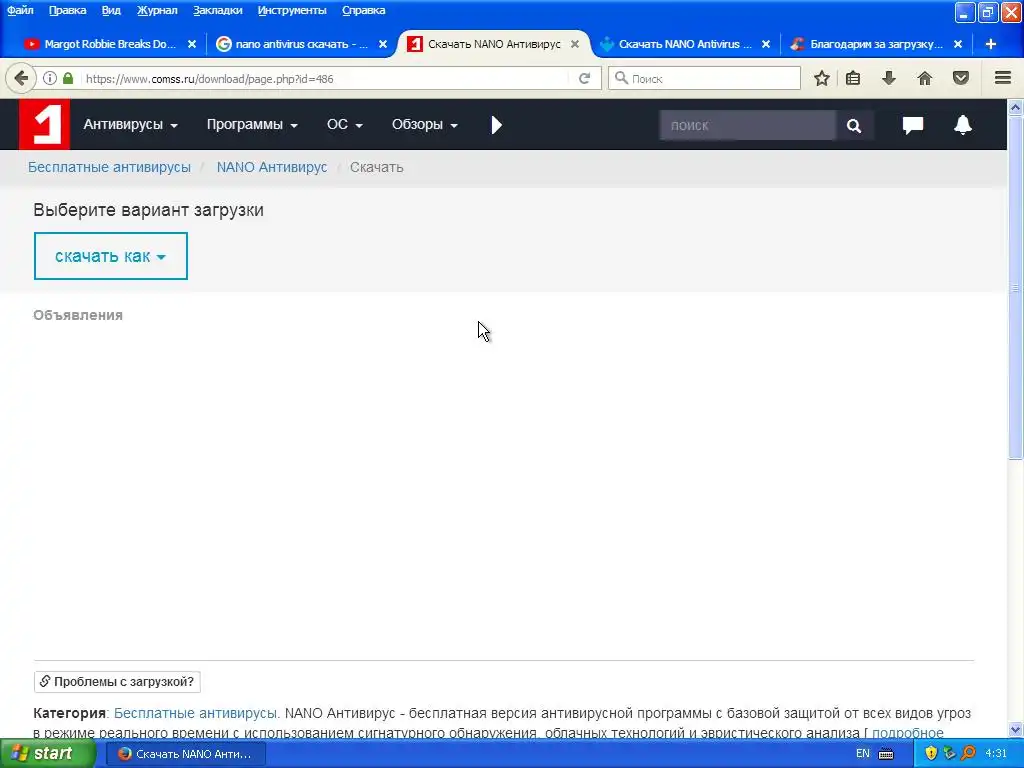
Task: Close the active Скачать NANO Антивирус tab
Action: coord(575,44)
